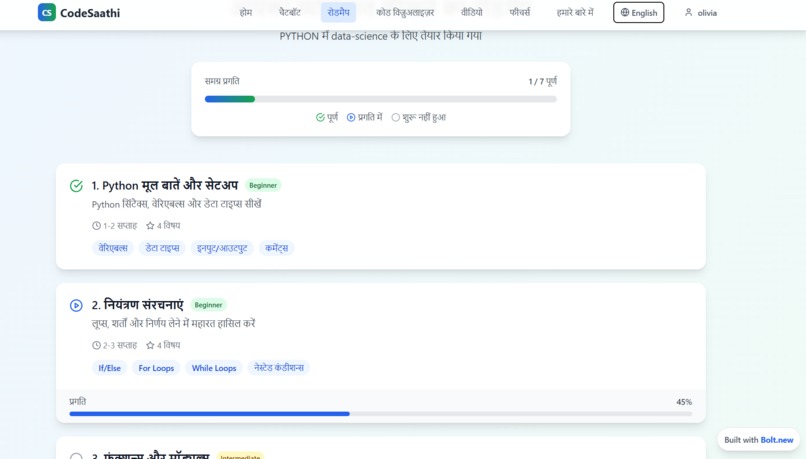Open the फीचर्स menu item
The image size is (806, 459).
519,12
